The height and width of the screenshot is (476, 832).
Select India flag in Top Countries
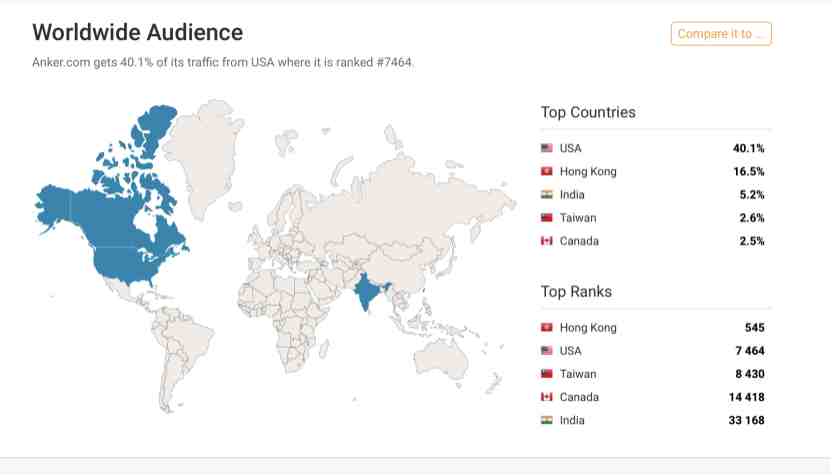(x=547, y=195)
